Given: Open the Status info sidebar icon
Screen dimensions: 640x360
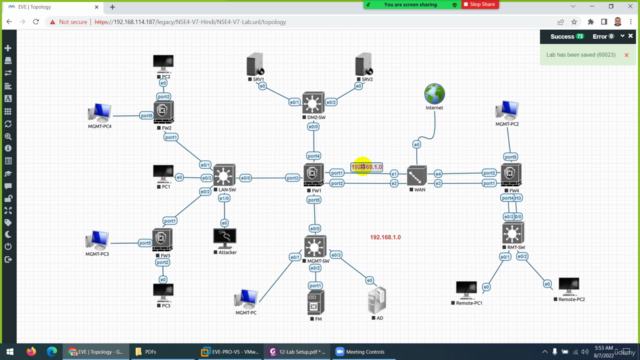Looking at the screenshot, I should click(x=8, y=149).
